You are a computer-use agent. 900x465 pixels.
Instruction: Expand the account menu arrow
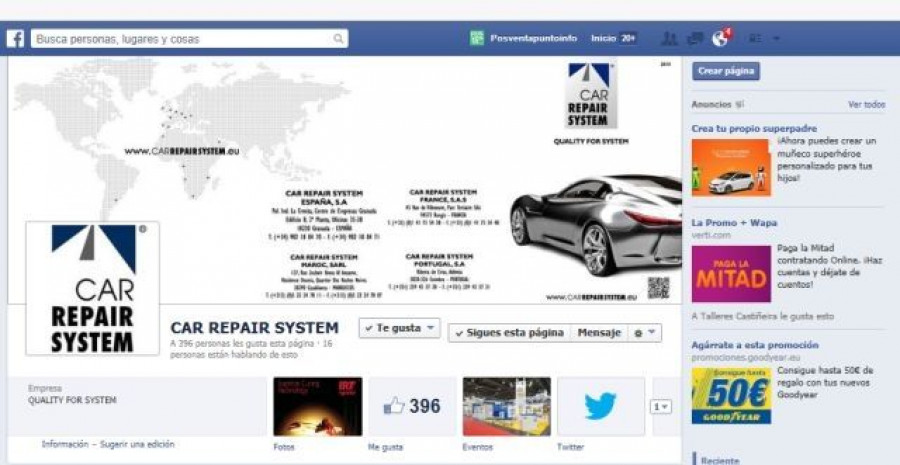click(777, 39)
